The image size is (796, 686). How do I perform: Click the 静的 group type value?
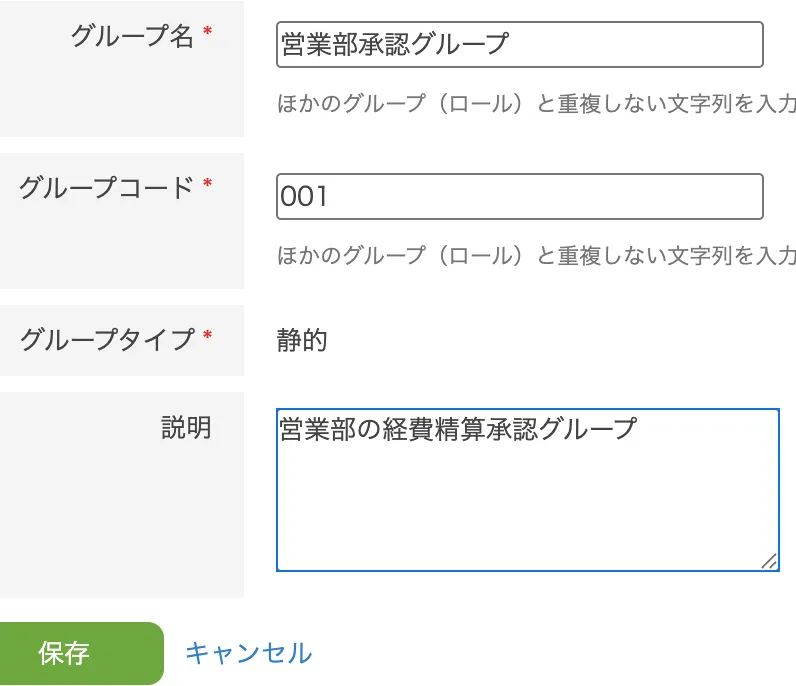pos(302,341)
